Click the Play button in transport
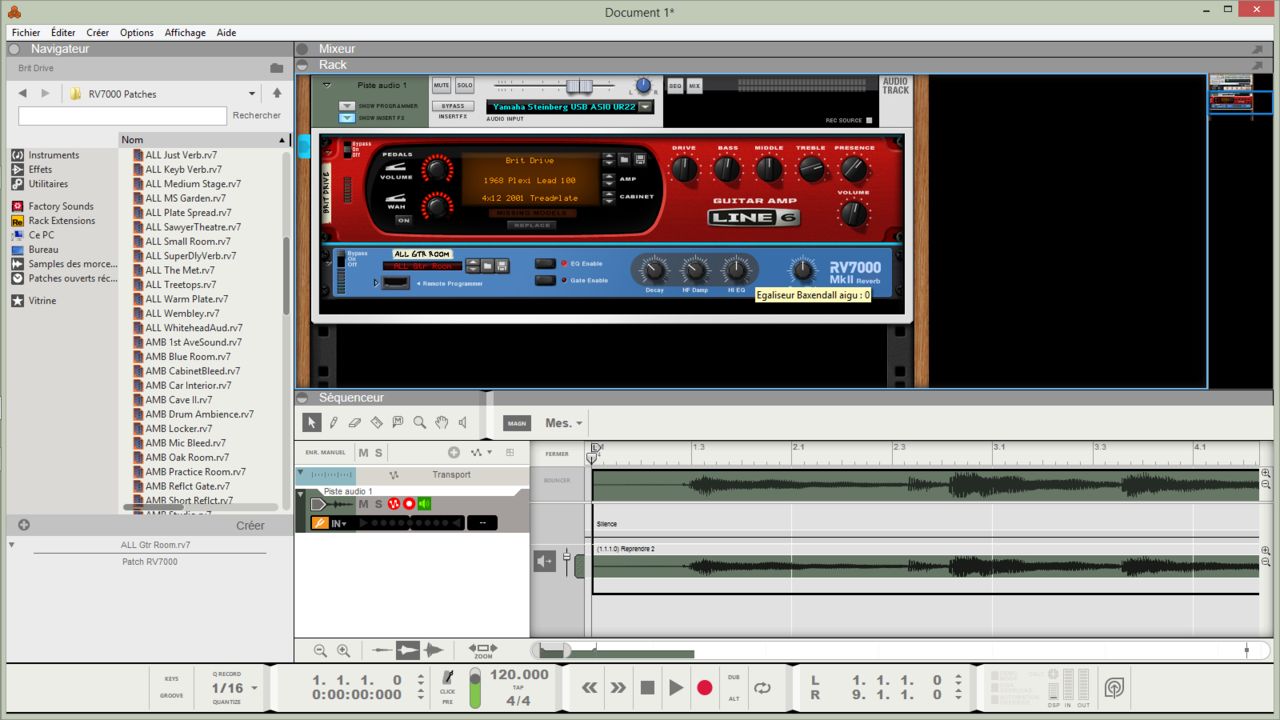This screenshot has width=1280, height=720. click(676, 687)
